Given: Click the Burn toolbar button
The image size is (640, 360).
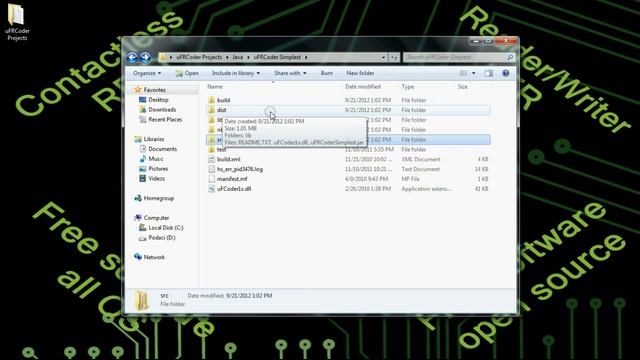Looking at the screenshot, I should coord(327,73).
